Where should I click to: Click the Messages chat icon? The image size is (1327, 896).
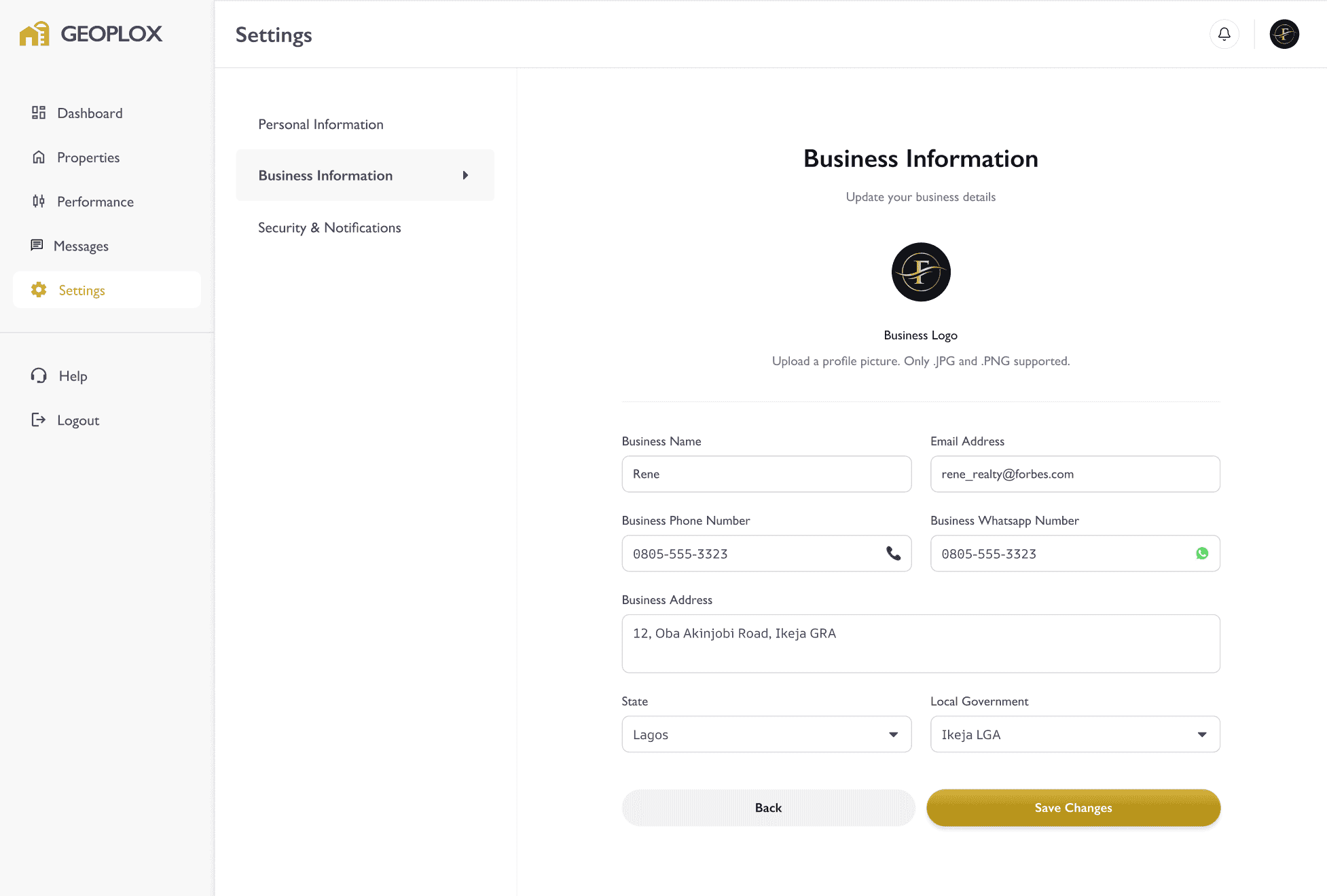click(37, 245)
